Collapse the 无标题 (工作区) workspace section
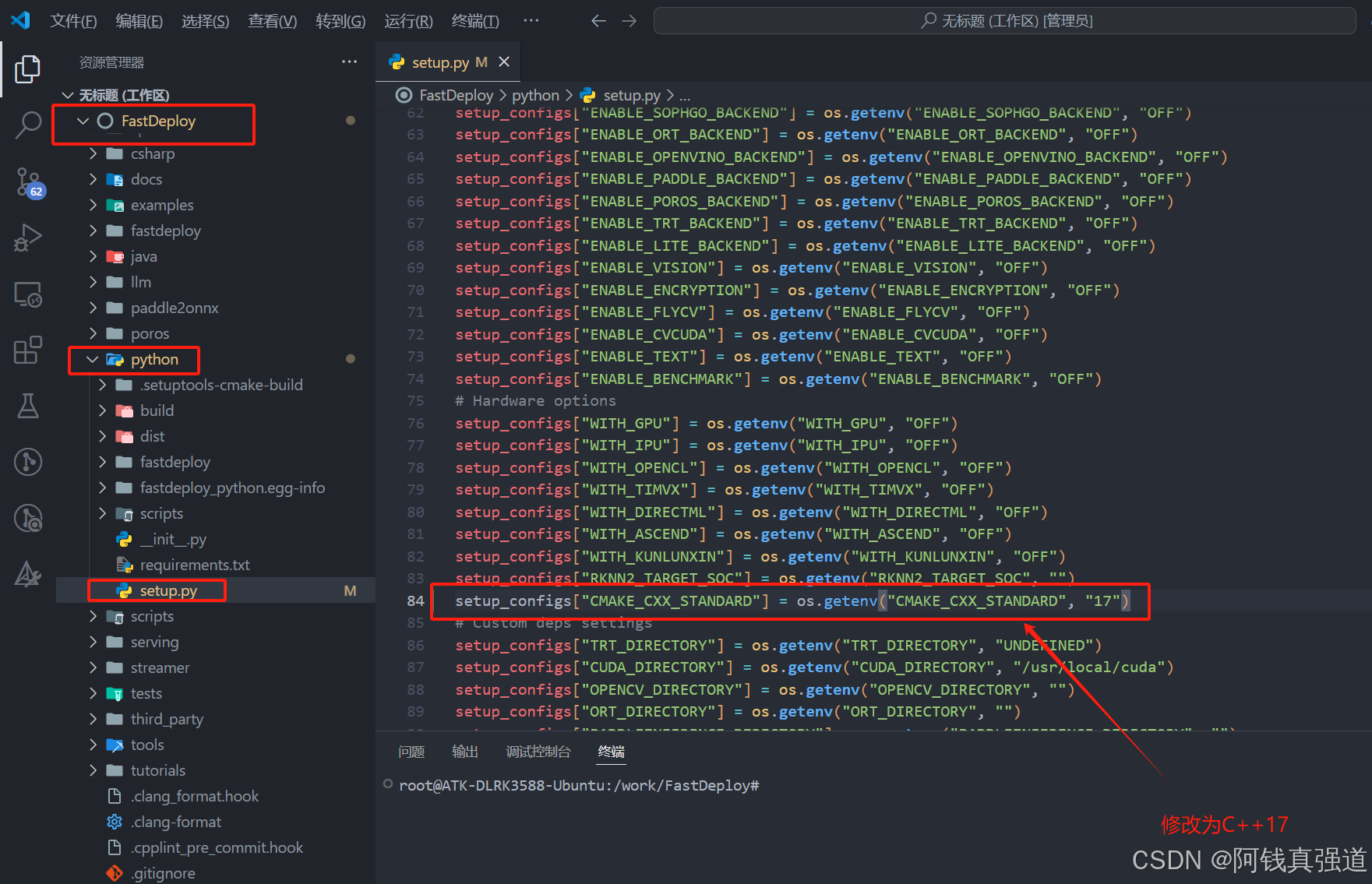The image size is (1372, 884). (68, 95)
